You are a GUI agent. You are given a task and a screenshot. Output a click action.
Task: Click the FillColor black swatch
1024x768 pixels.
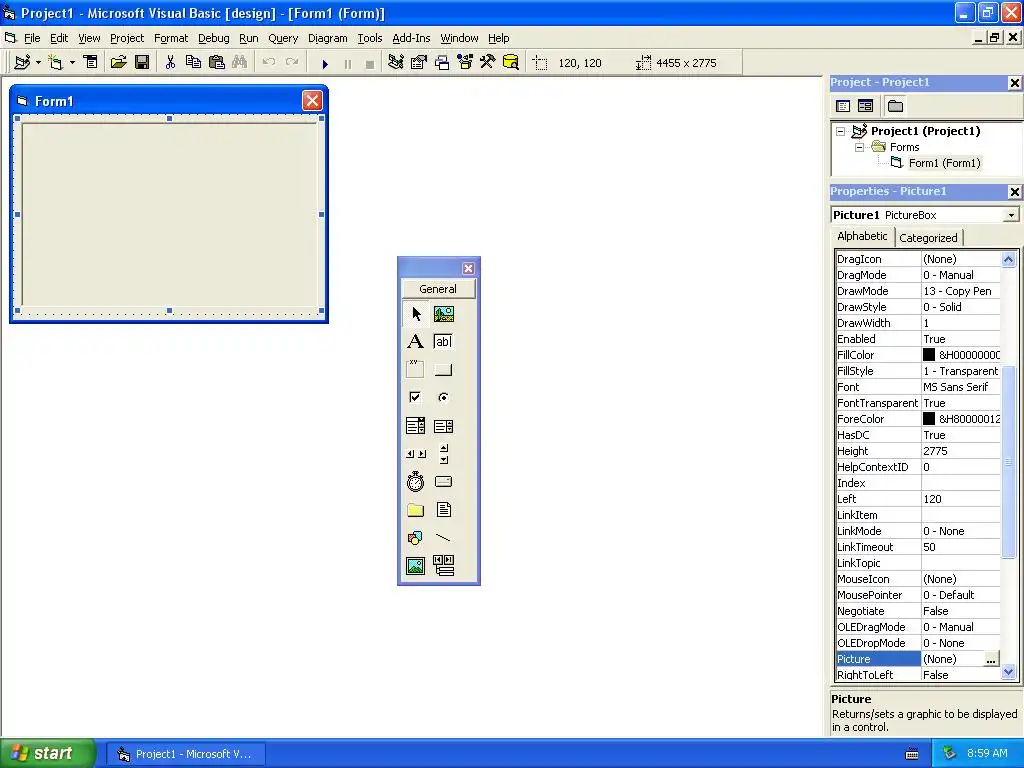(x=929, y=355)
